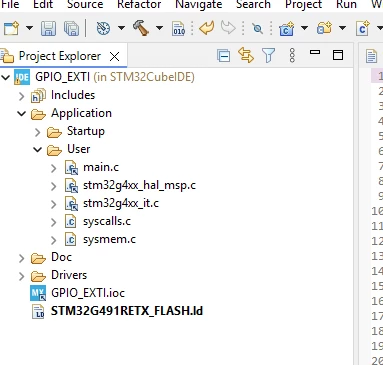Close the Project Explorer tab
Viewport: 383px width, 365px height.
click(114, 56)
